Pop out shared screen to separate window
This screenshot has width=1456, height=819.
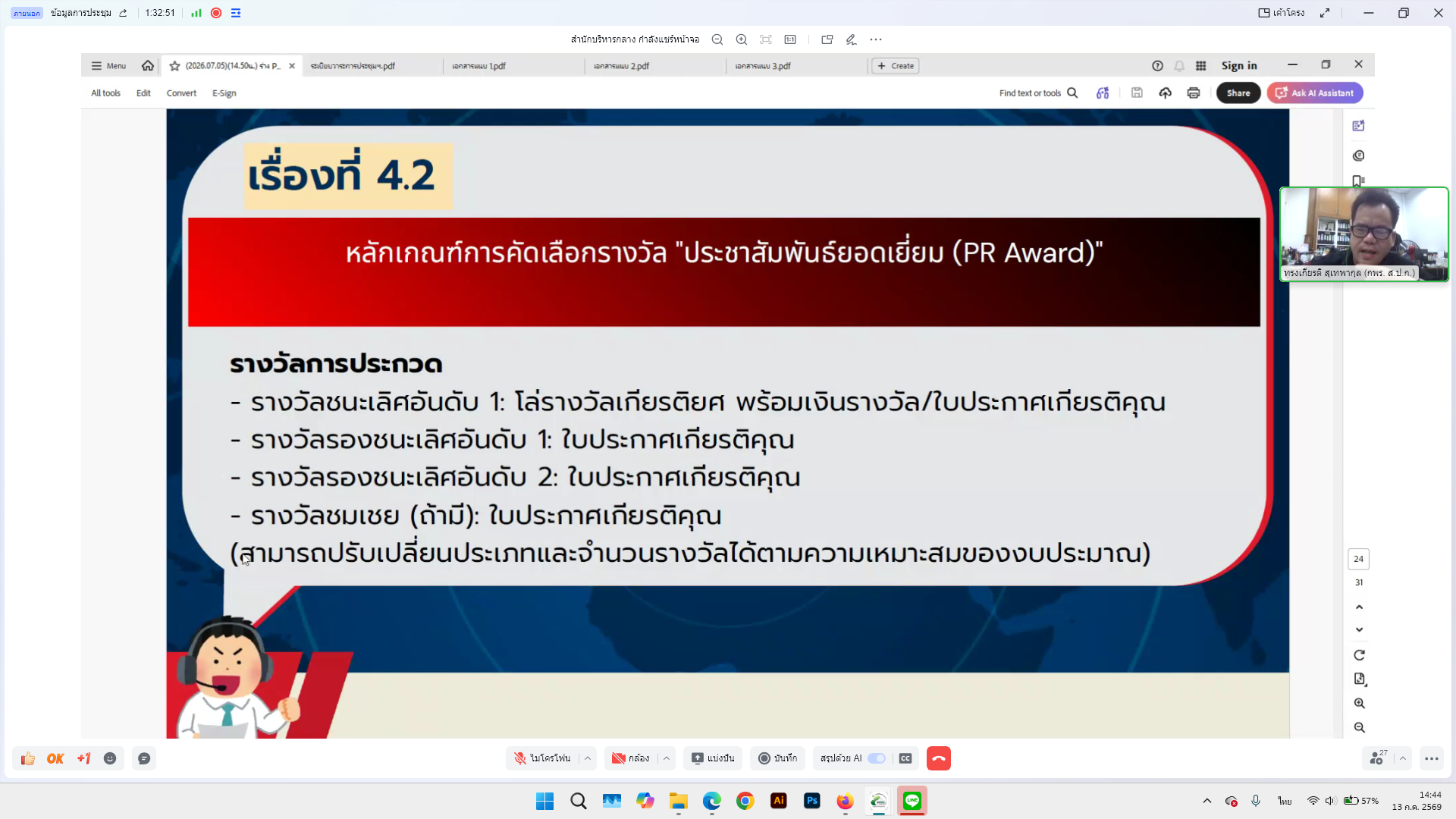pyautogui.click(x=827, y=39)
